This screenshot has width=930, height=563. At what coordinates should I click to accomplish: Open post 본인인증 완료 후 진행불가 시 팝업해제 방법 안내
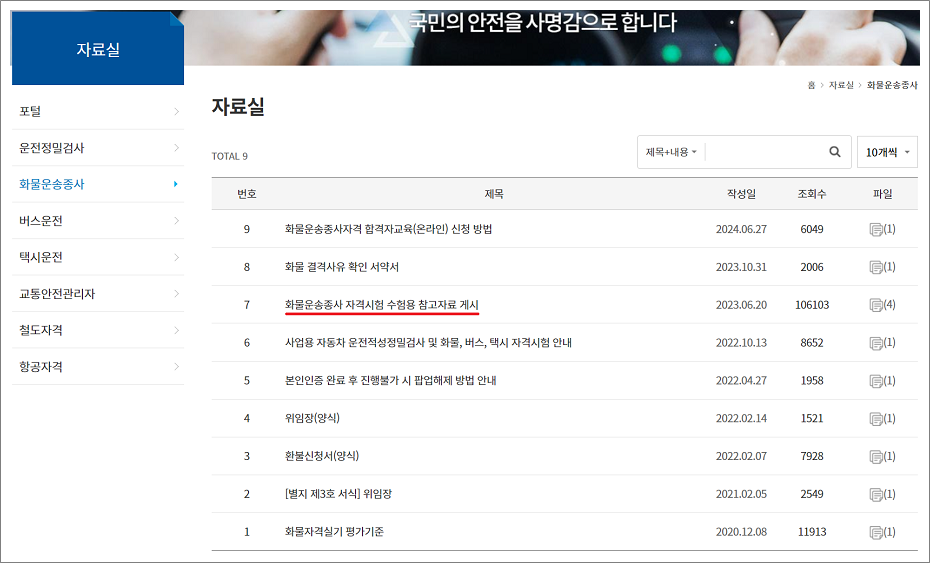(x=390, y=380)
